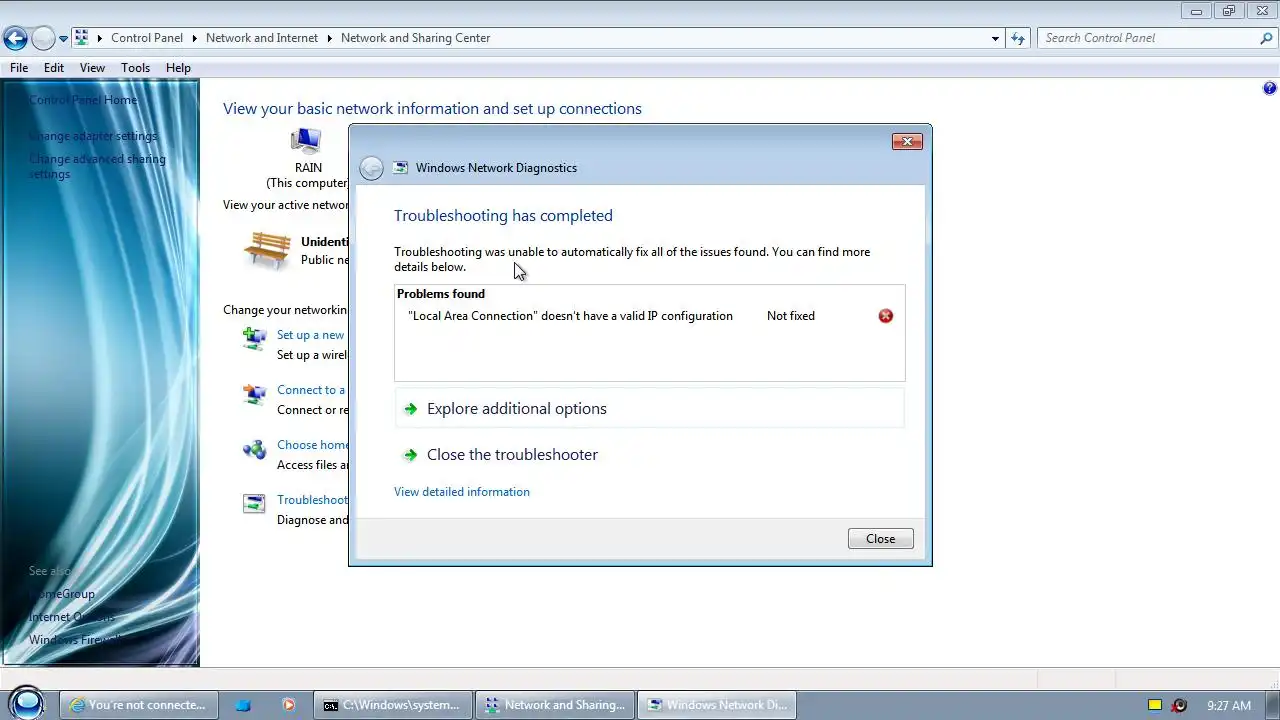Image resolution: width=1280 pixels, height=720 pixels.
Task: Open the Edit menu
Action: click(54, 68)
